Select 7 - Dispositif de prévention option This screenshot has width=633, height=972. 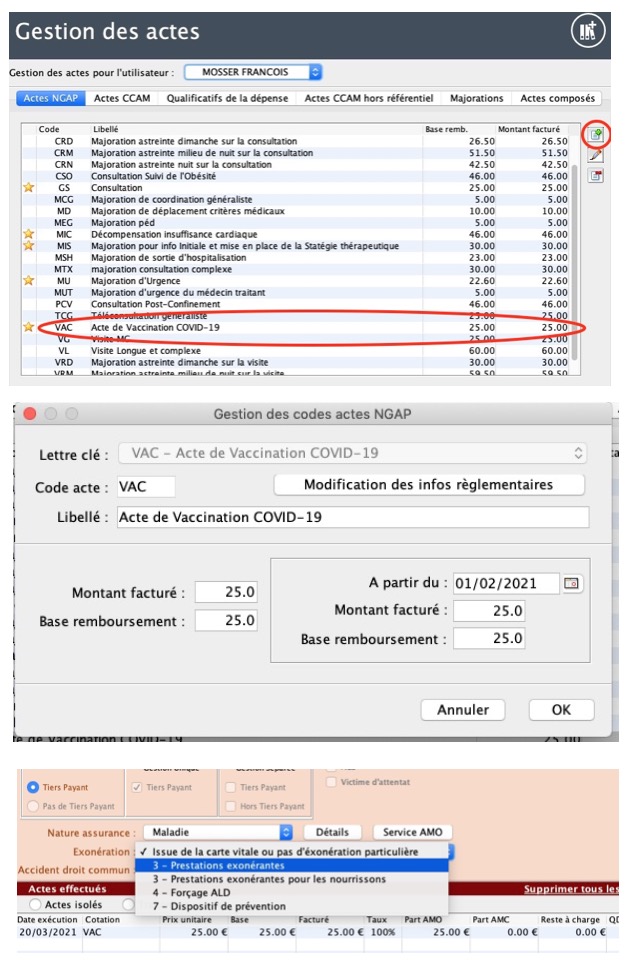pyautogui.click(x=291, y=906)
